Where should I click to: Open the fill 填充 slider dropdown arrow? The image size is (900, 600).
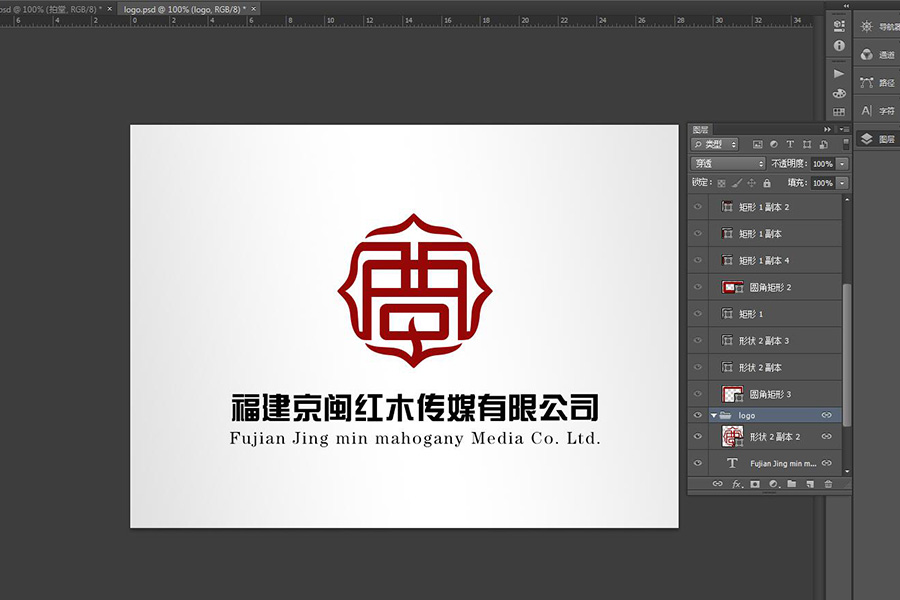(x=842, y=183)
